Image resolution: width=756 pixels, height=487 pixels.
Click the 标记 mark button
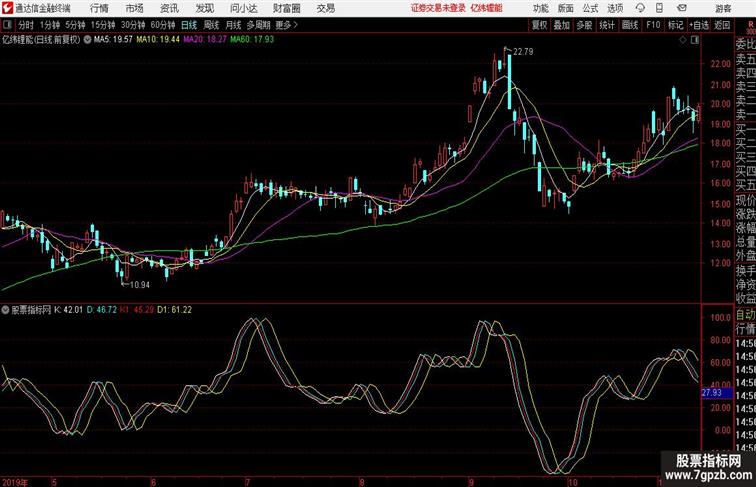pyautogui.click(x=675, y=25)
